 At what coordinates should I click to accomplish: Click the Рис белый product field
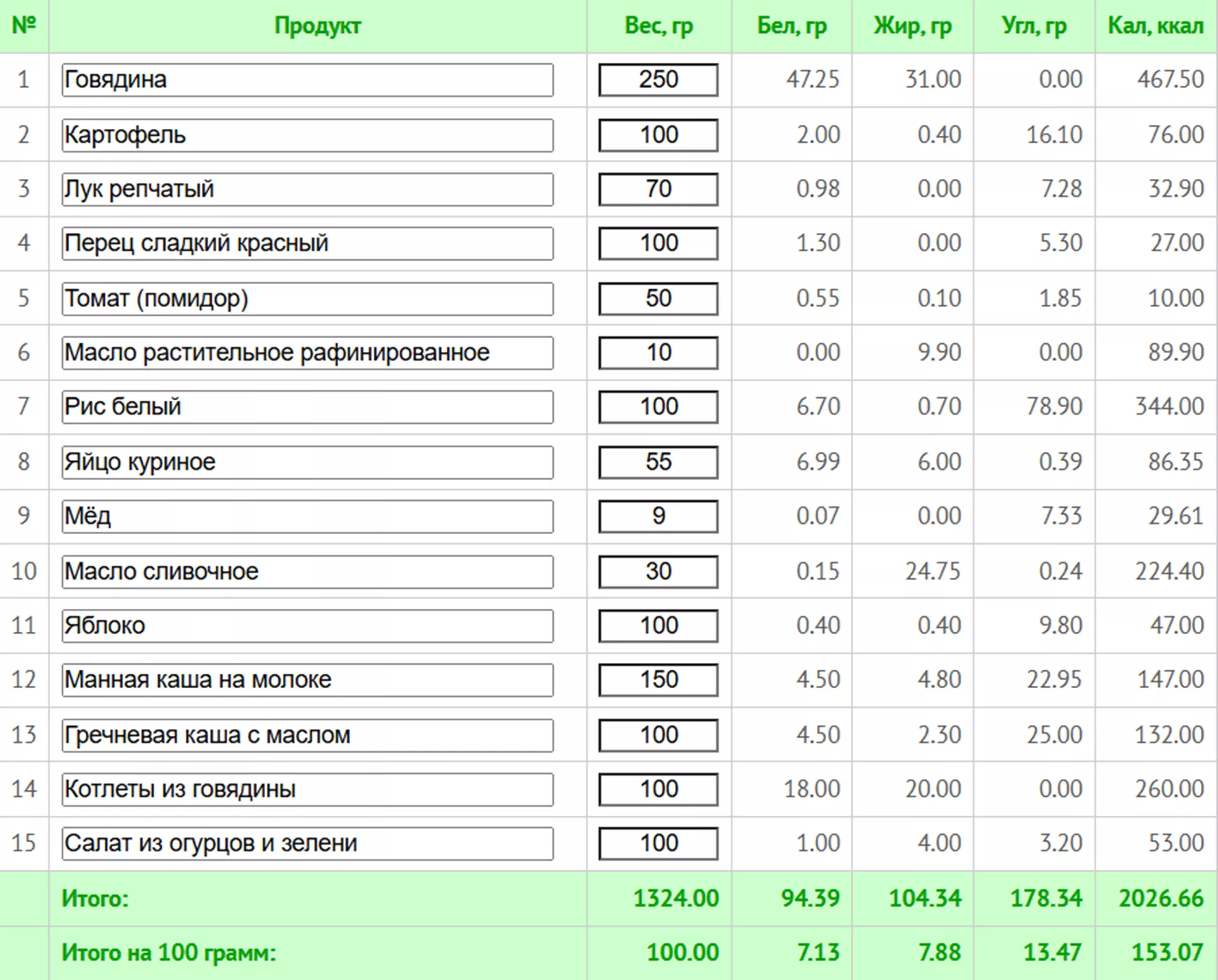(x=307, y=407)
